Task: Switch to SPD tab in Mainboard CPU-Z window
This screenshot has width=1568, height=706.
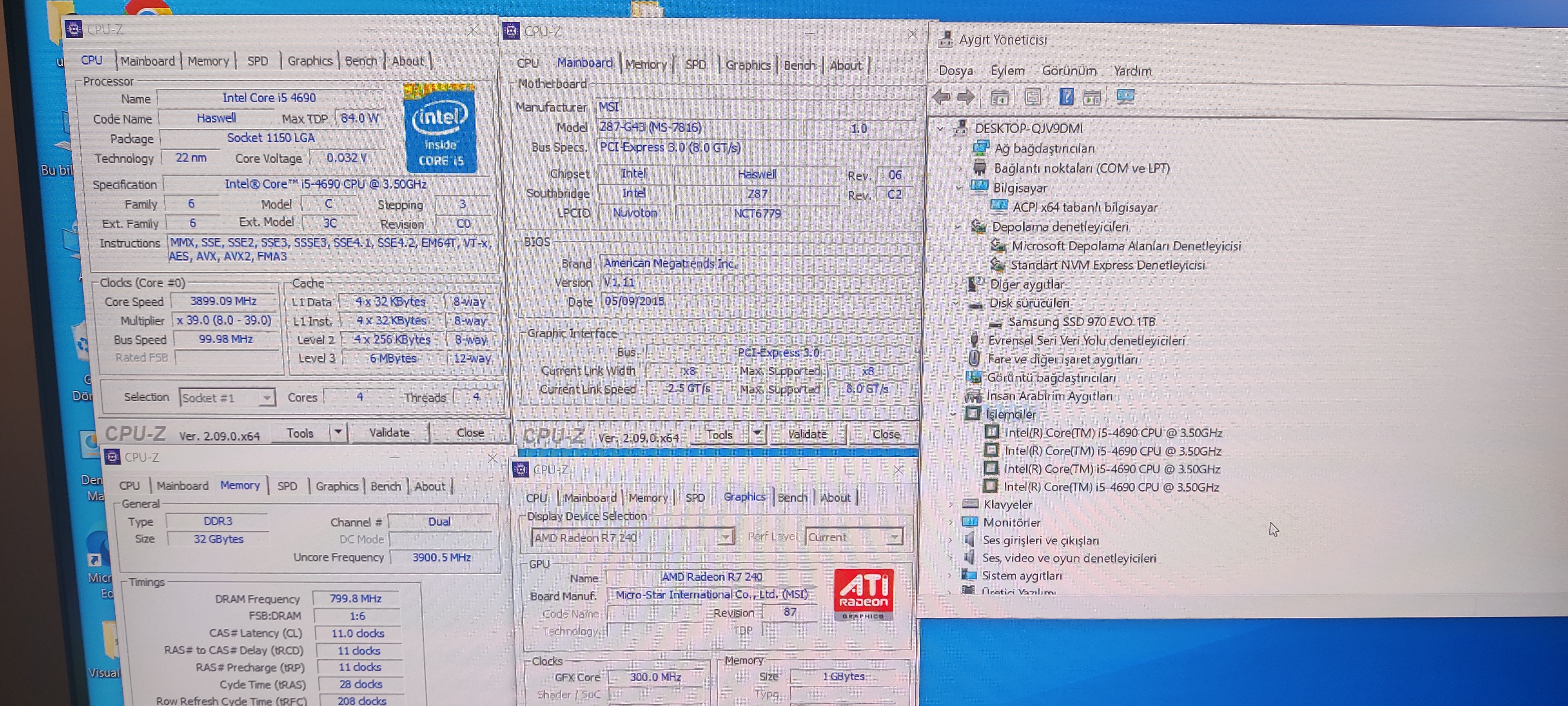Action: (696, 65)
